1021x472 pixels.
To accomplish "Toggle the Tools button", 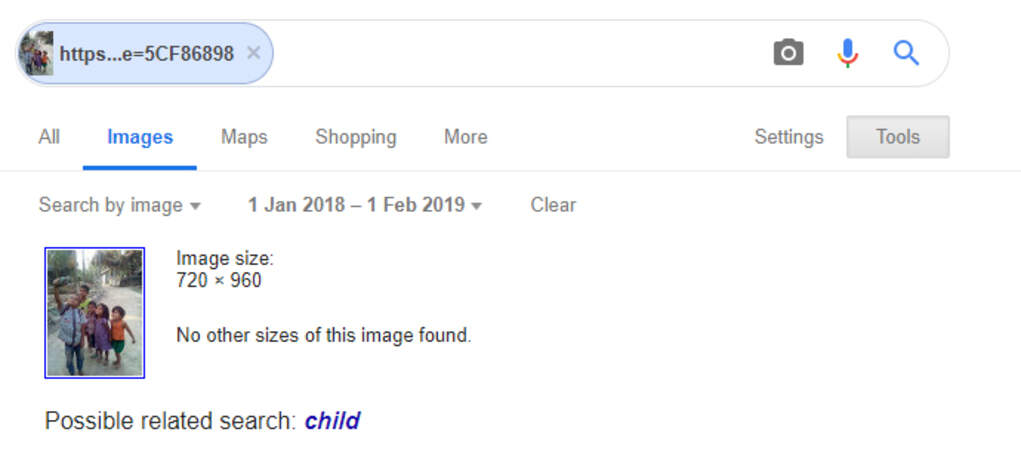I will coord(898,137).
